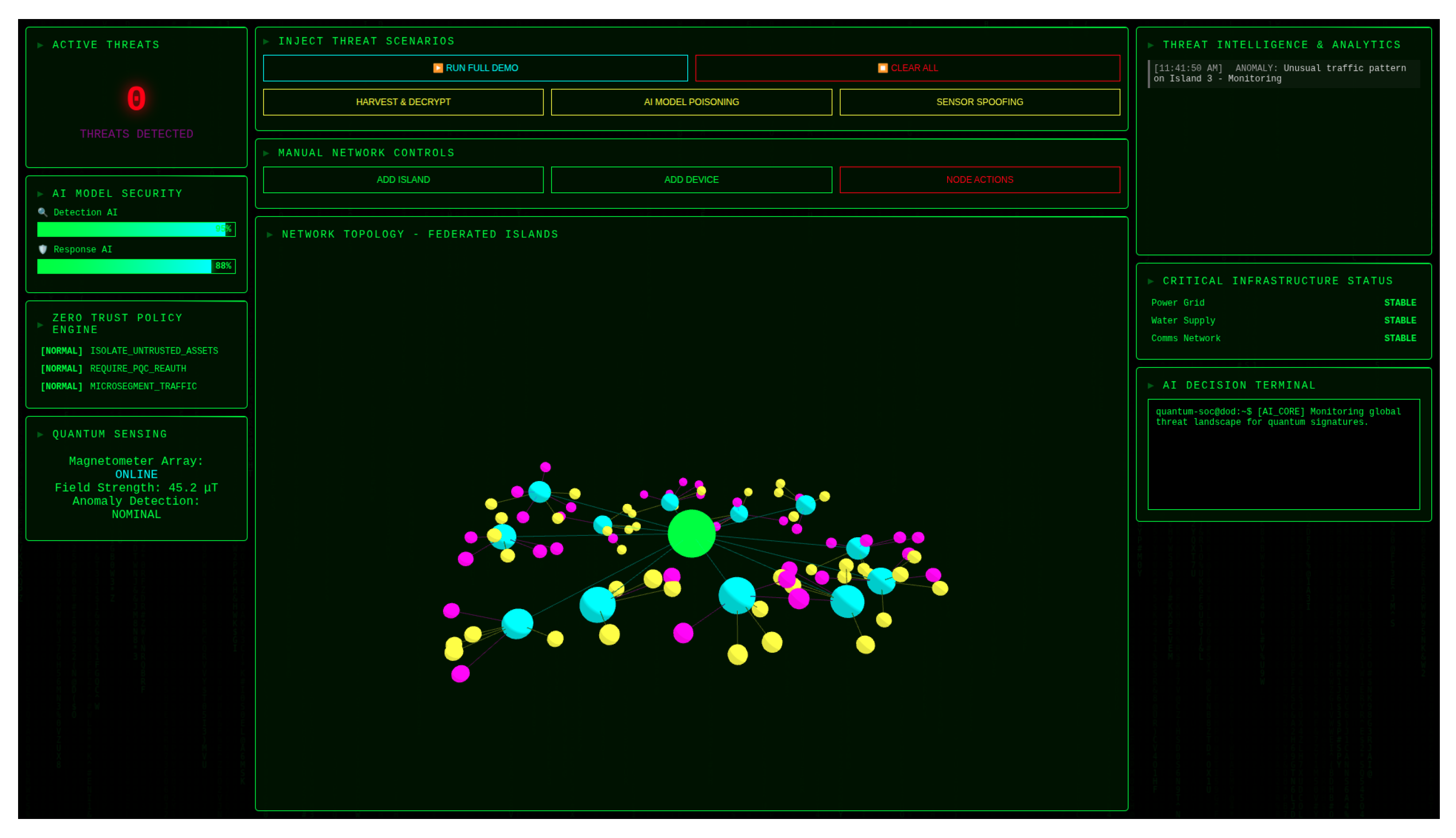Trigger the AI Model Poisoning scenario

[x=691, y=102]
